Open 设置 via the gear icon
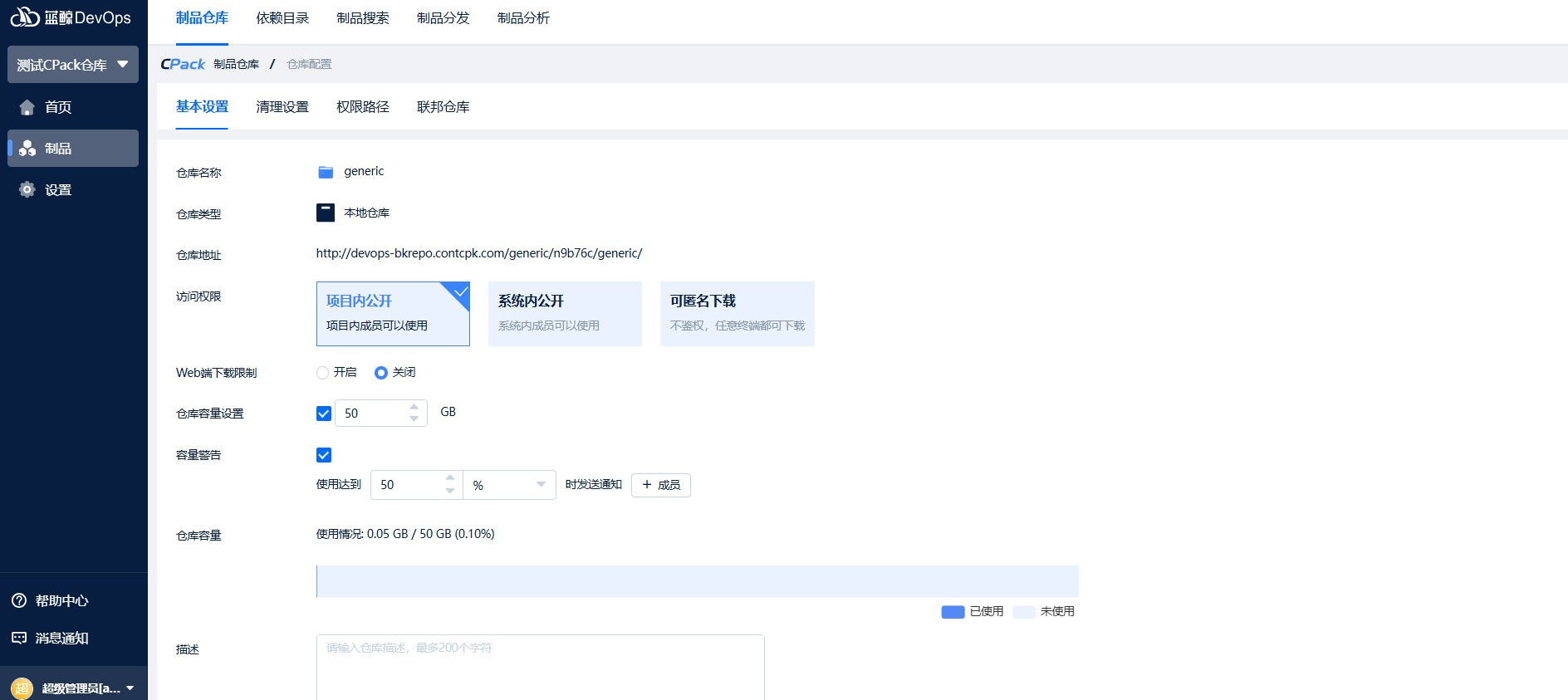Screen dimensions: 1568x700 click(27, 190)
